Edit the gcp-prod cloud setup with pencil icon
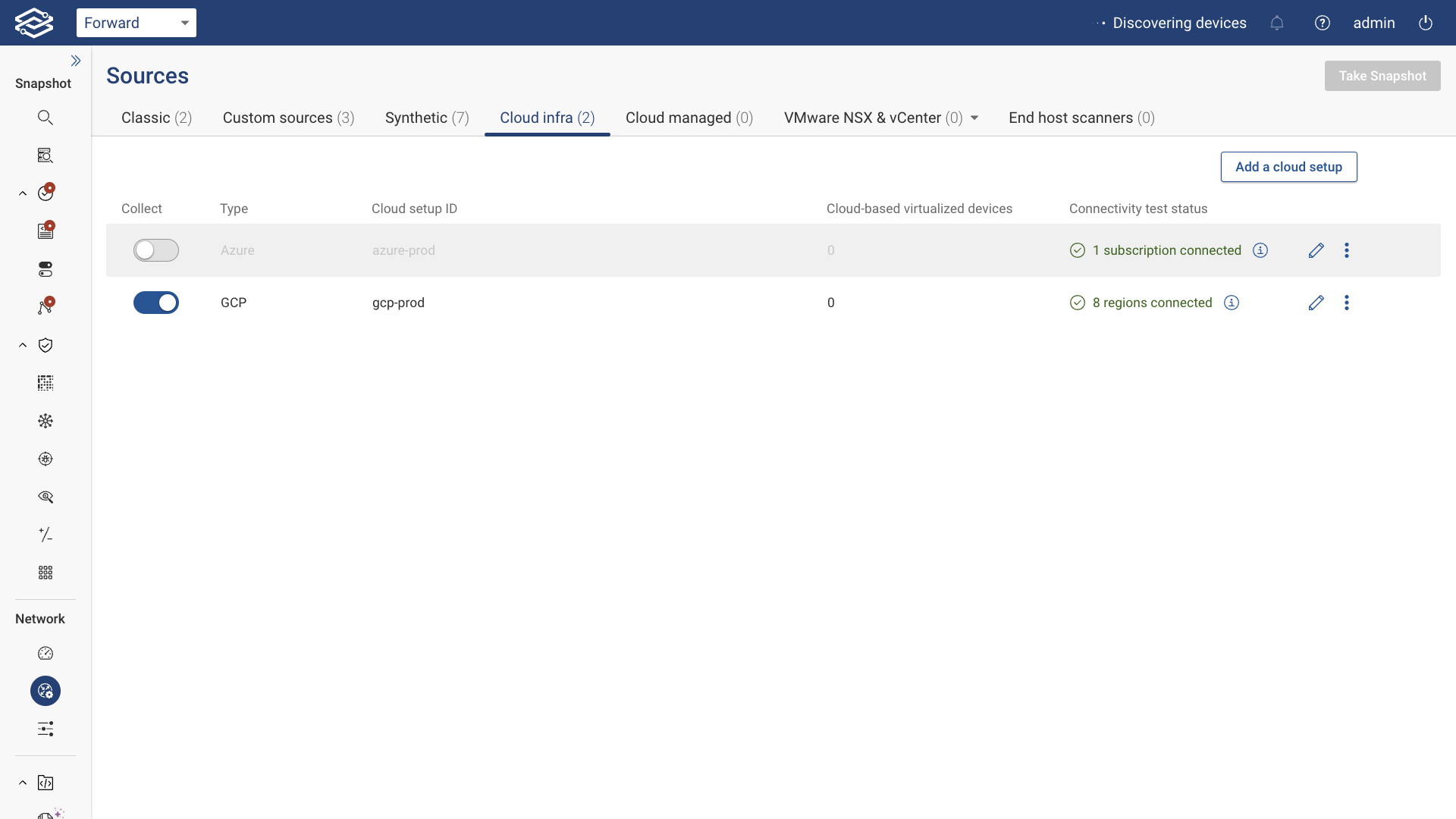This screenshot has width=1456, height=819. tap(1316, 303)
